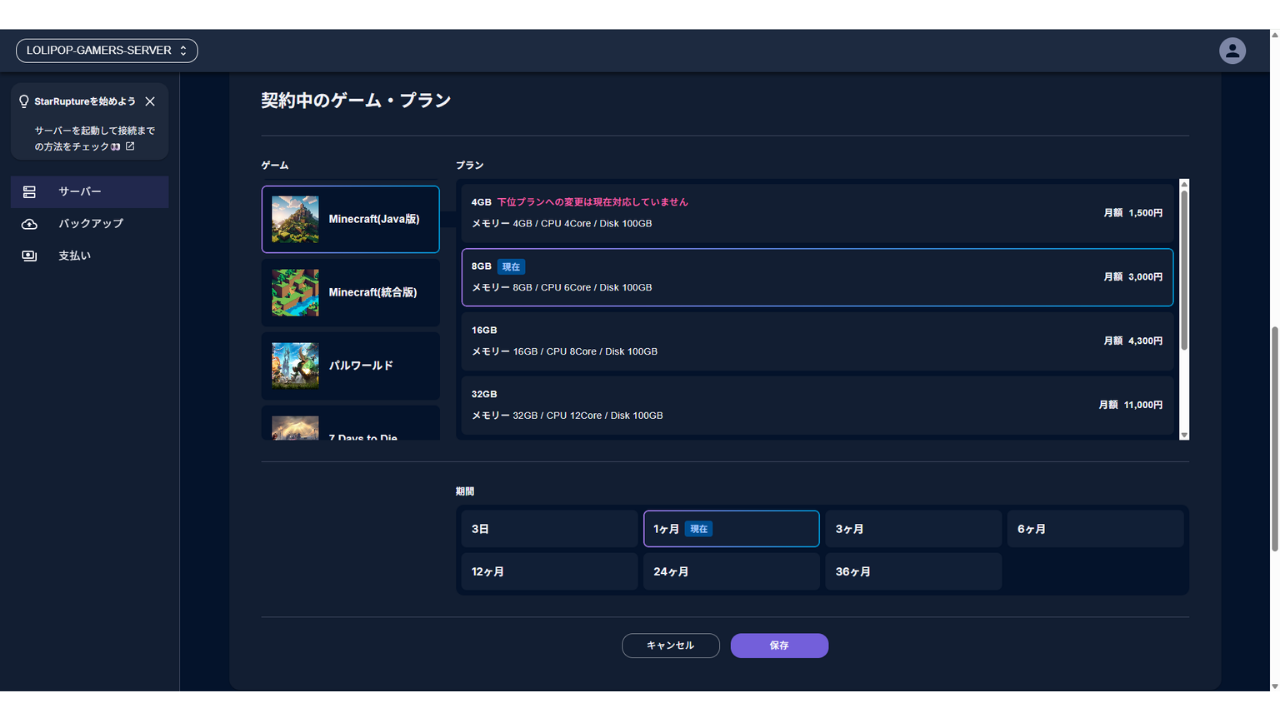Choose the 4GB plan row

tap(817, 213)
